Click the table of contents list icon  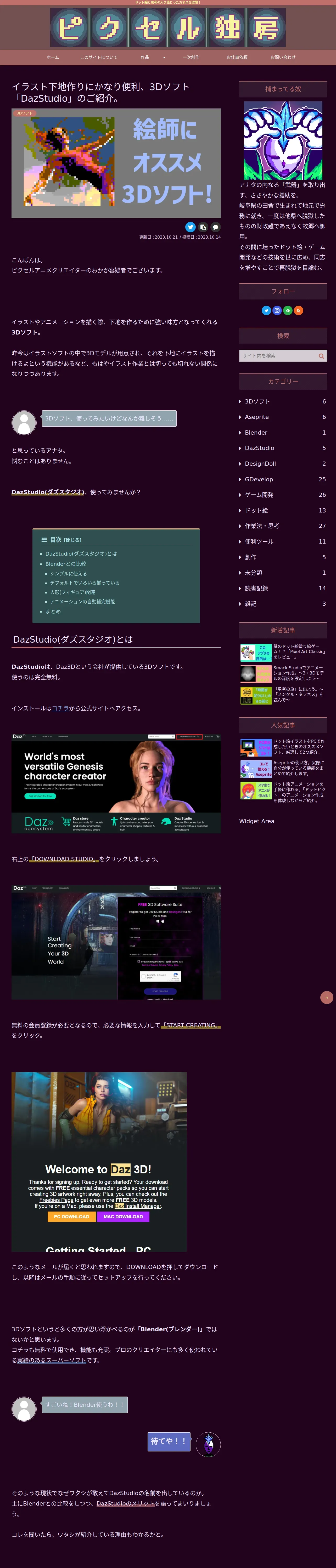point(44,540)
